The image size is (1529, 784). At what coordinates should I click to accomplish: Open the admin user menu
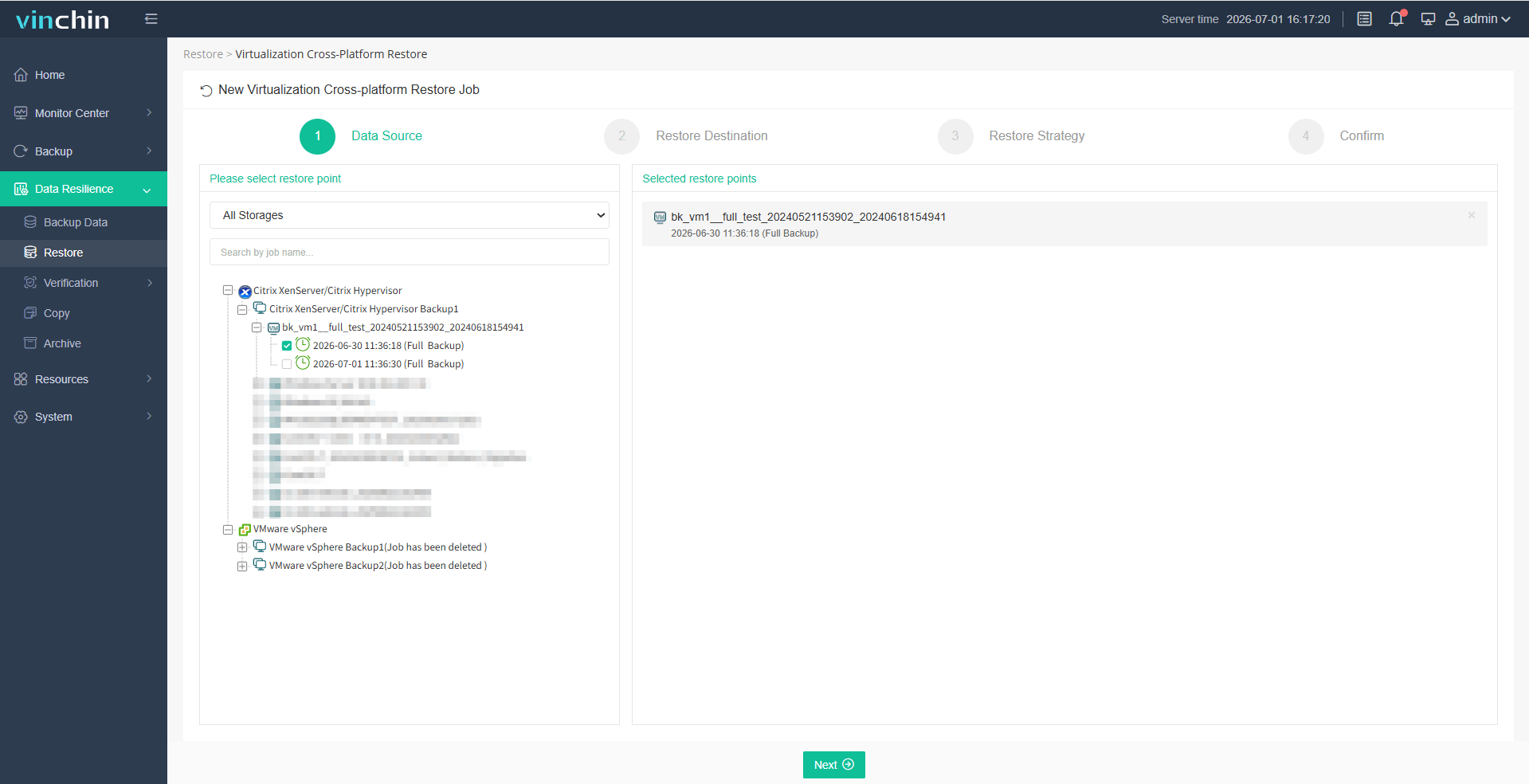(1478, 19)
